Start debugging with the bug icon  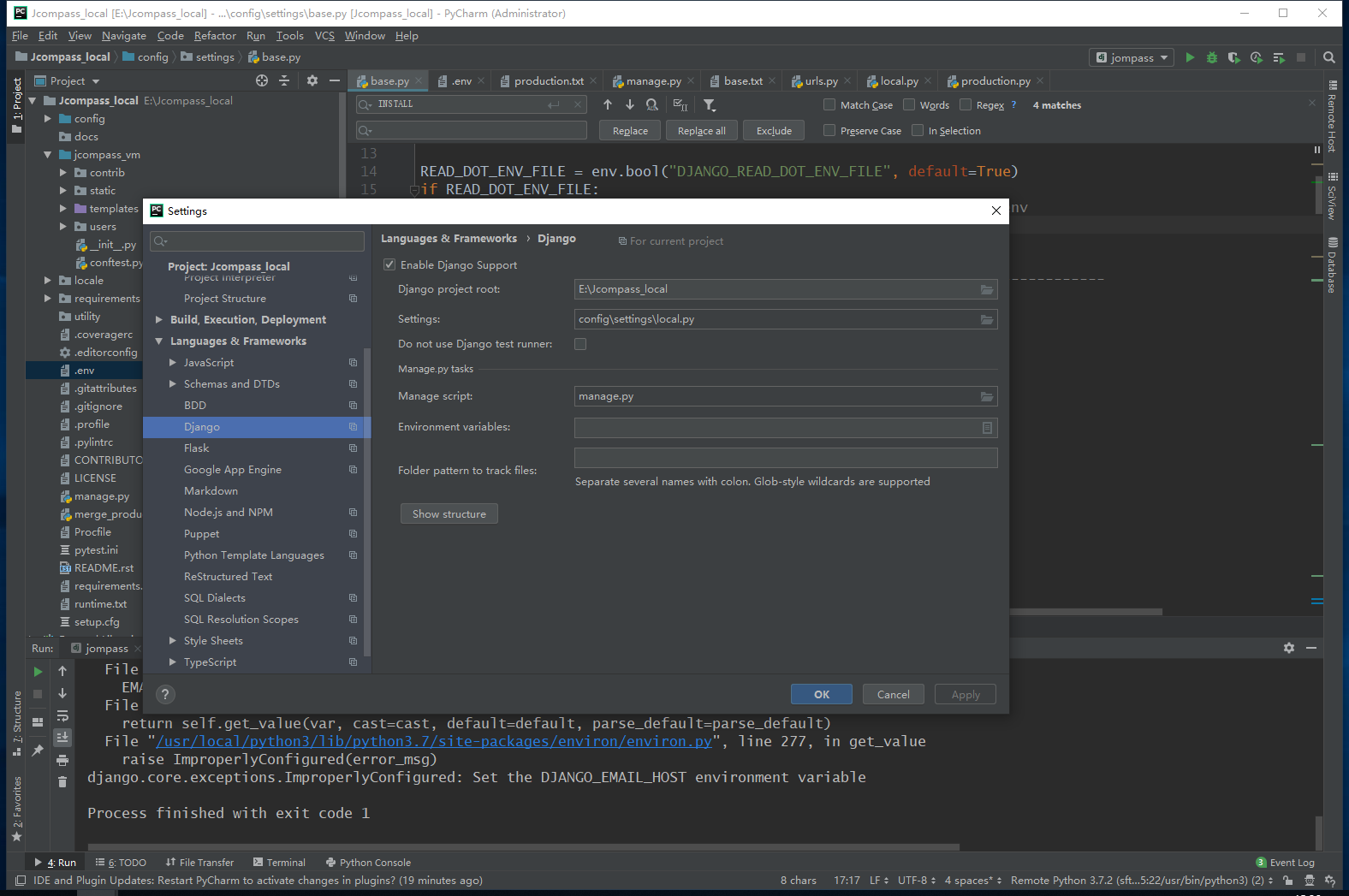(1211, 57)
